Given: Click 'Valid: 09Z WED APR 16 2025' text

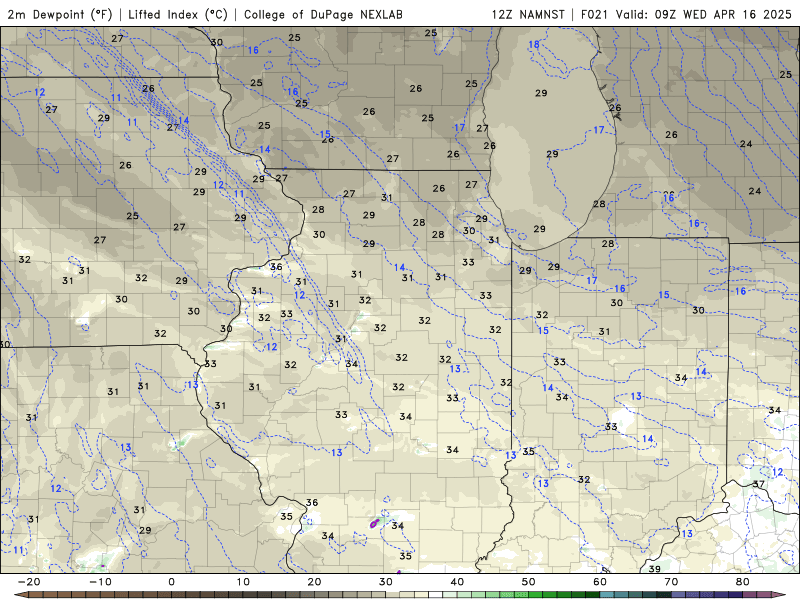Looking at the screenshot, I should [704, 14].
